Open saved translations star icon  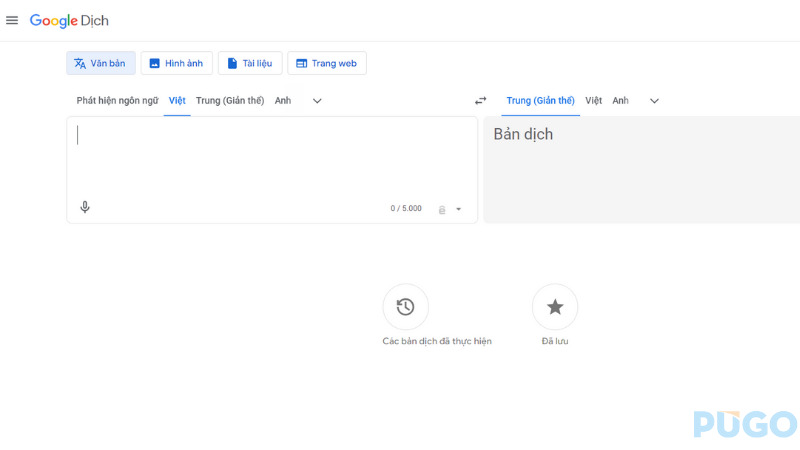pyautogui.click(x=555, y=307)
